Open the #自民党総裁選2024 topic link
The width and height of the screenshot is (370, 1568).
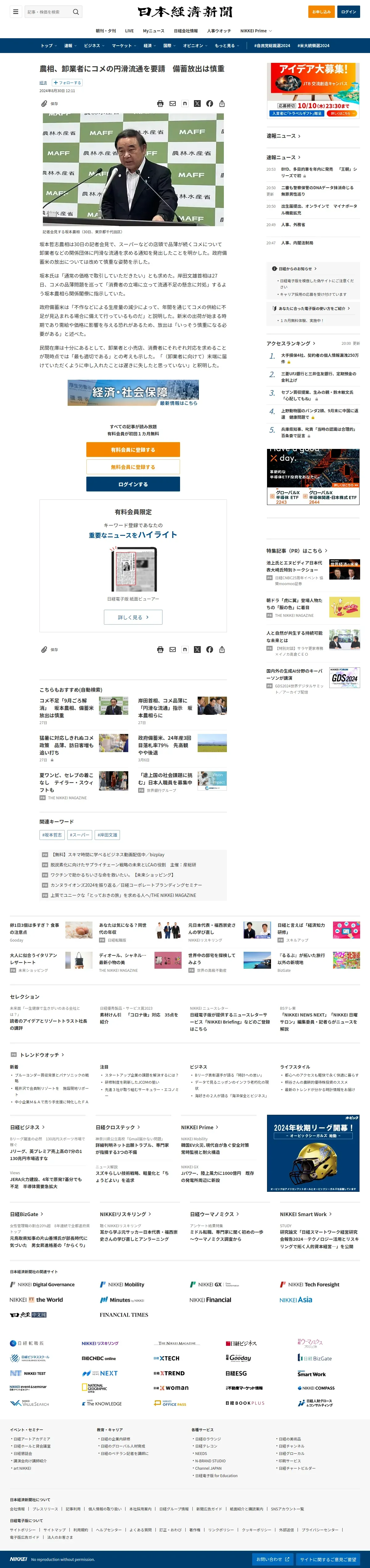pos(272,46)
